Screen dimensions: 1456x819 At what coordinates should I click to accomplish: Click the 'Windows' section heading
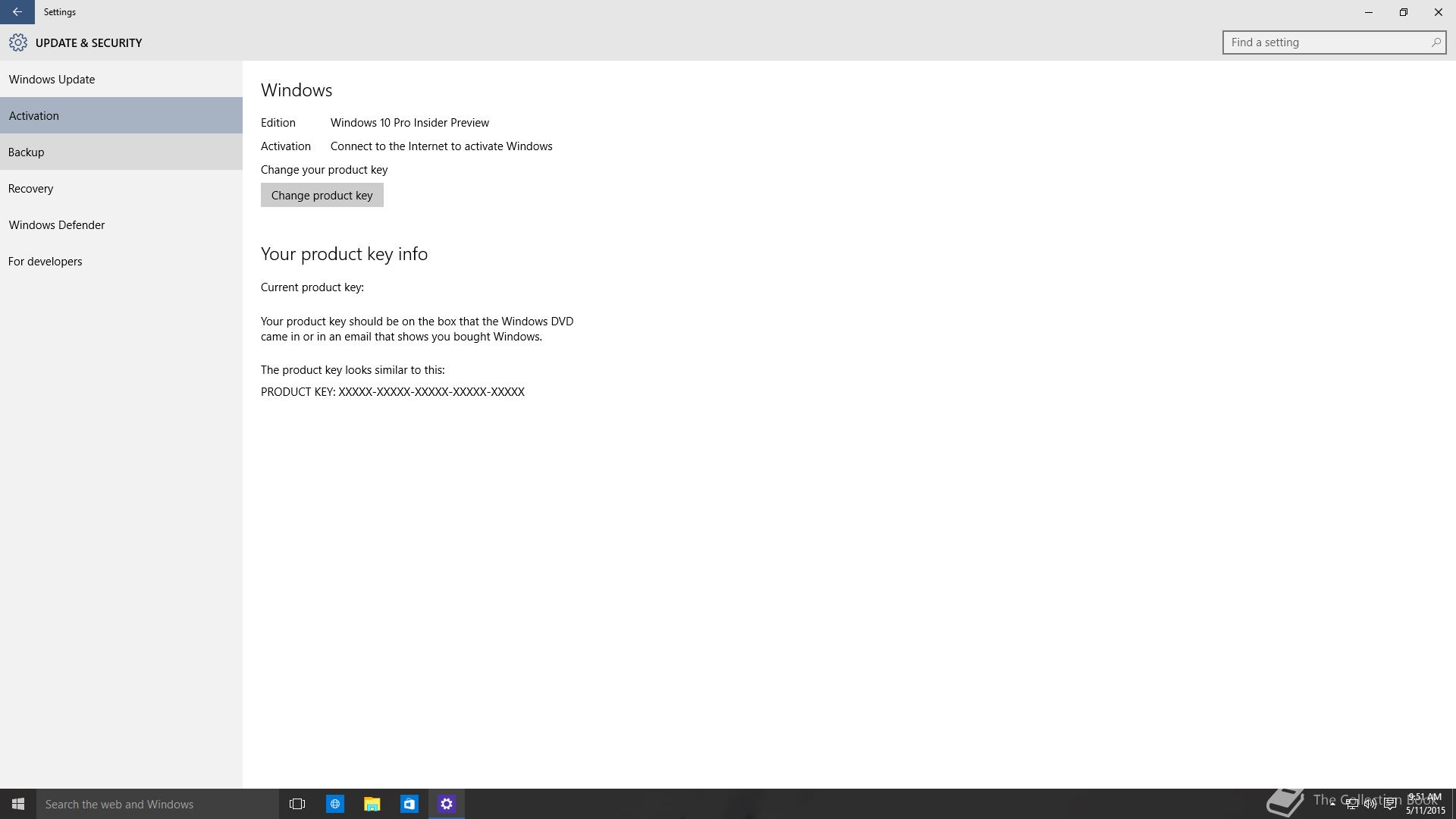(297, 90)
